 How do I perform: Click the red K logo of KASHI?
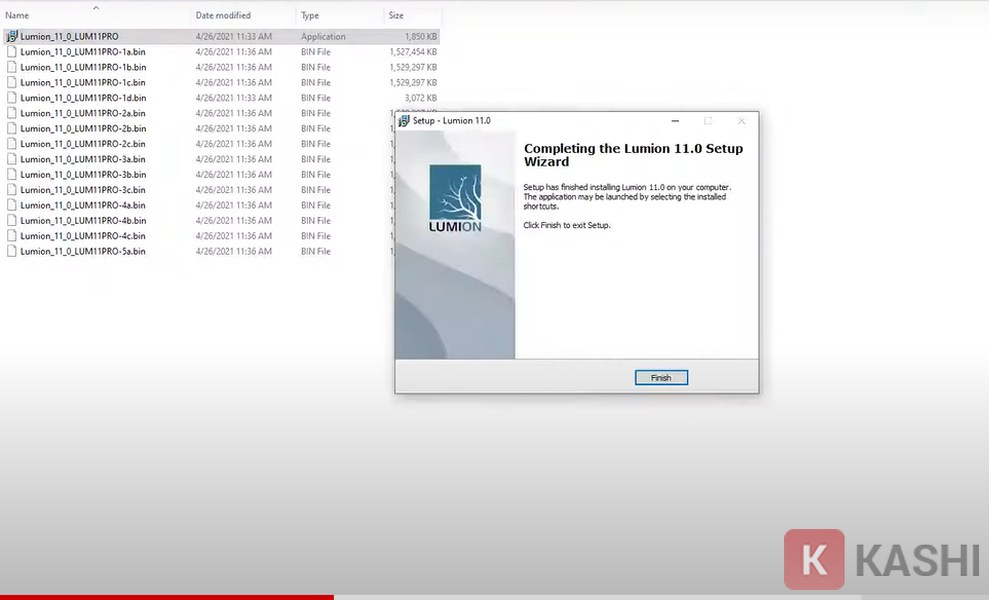(814, 560)
